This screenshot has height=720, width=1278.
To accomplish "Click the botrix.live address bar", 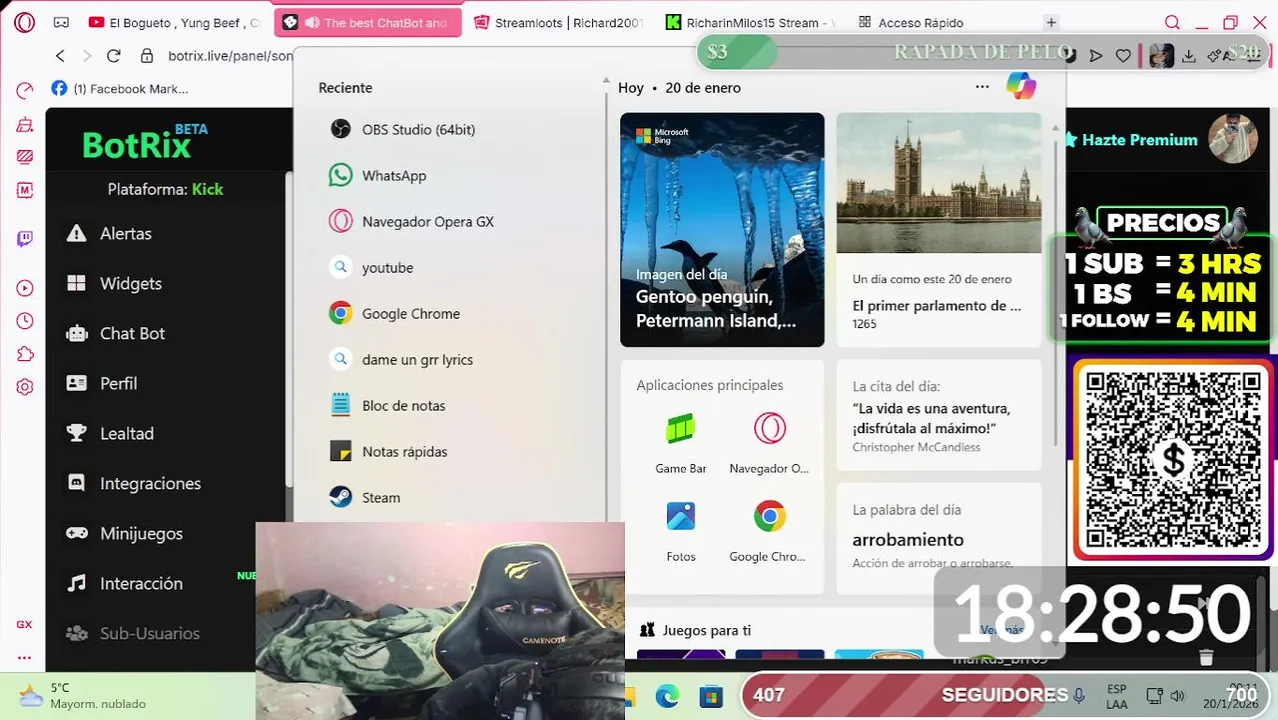I will (230, 56).
